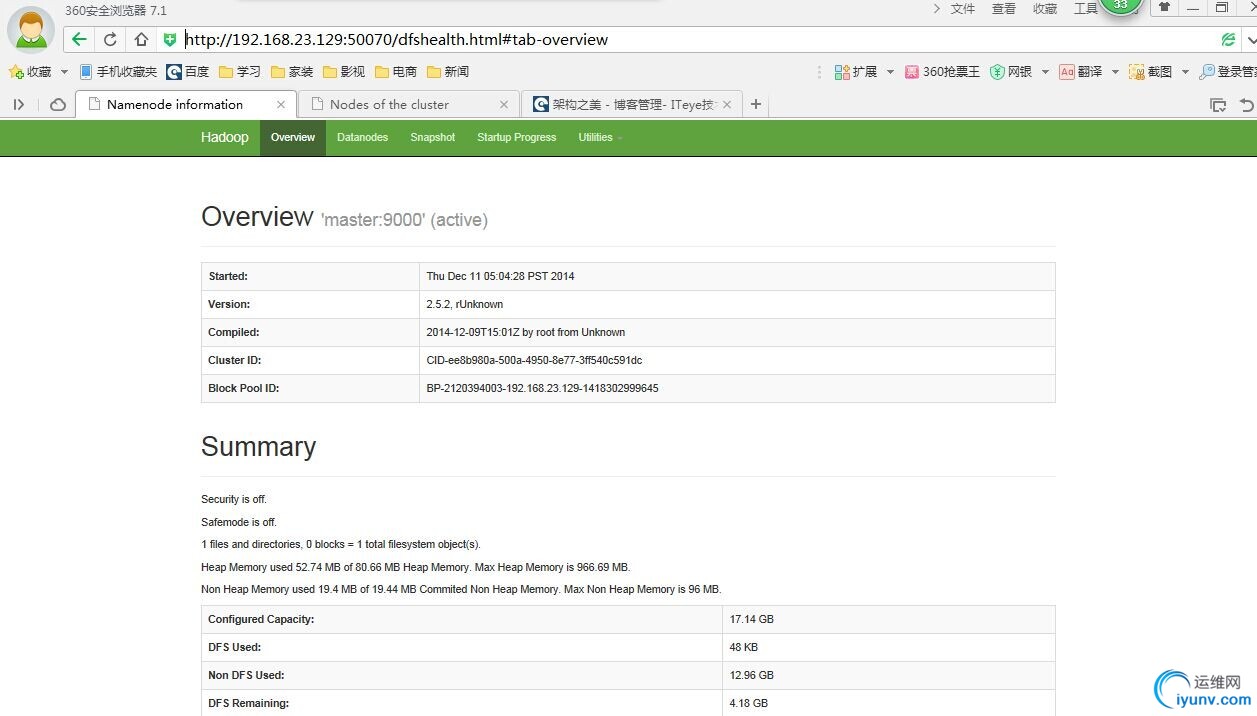
Task: Go back with the green arrow button
Action: [x=79, y=40]
